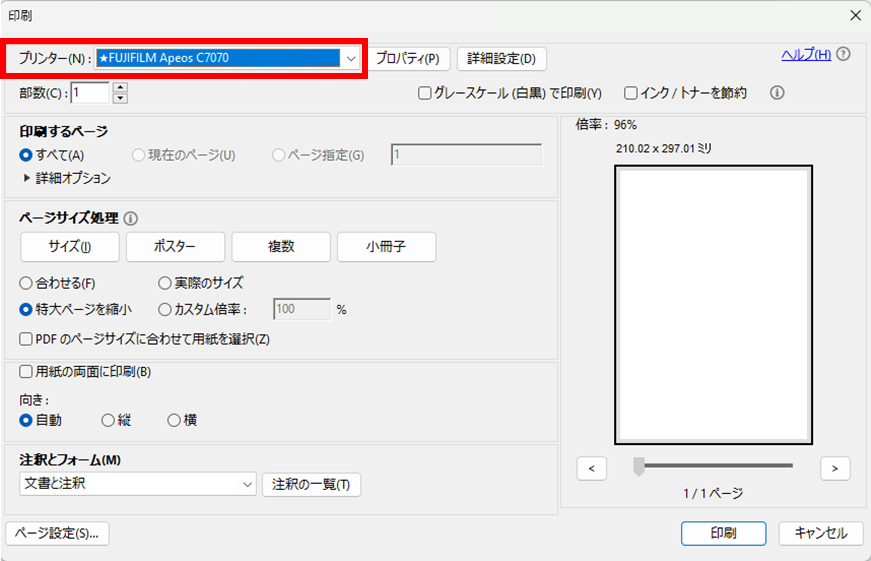The image size is (871, 561).
Task: Click the 1 / 1 ページ counter text
Action: [x=713, y=494]
